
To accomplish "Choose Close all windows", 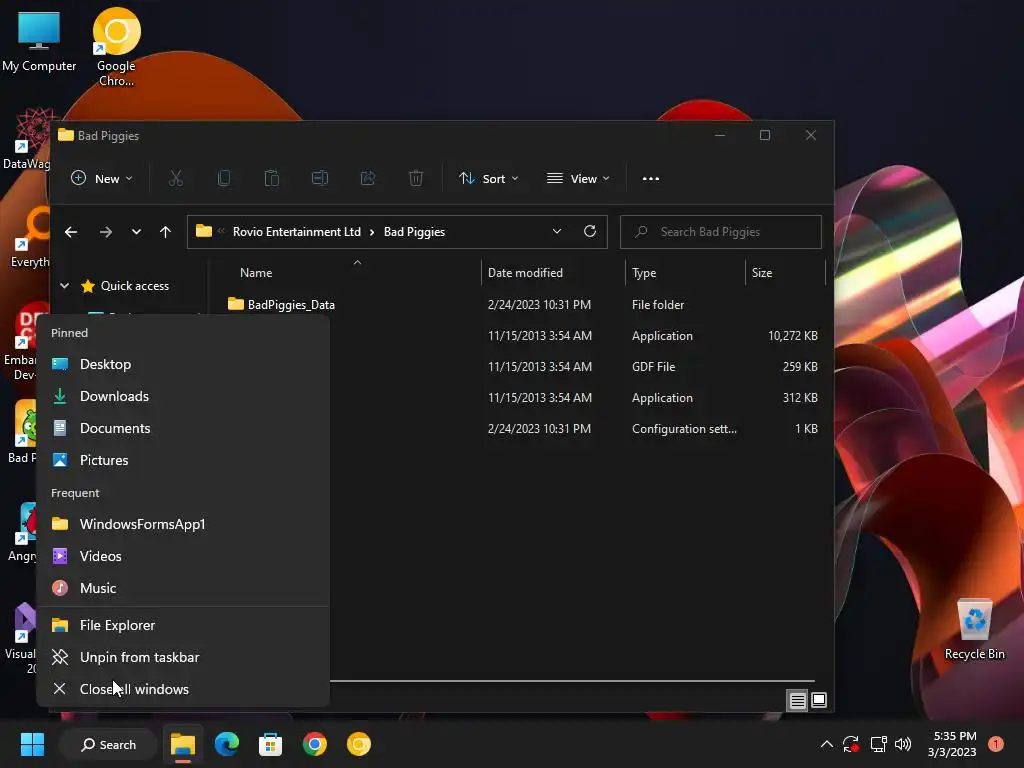I will pyautogui.click(x=183, y=690).
